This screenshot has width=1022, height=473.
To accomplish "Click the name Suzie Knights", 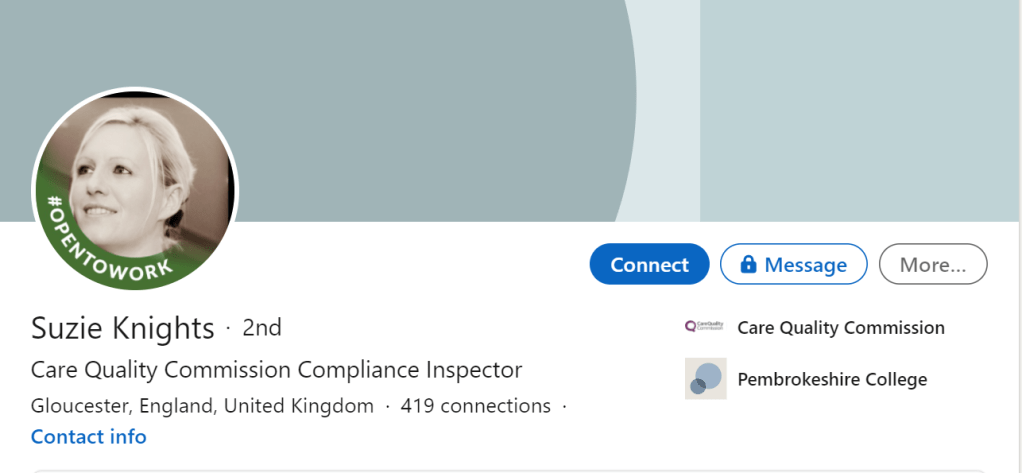I will pyautogui.click(x=123, y=328).
